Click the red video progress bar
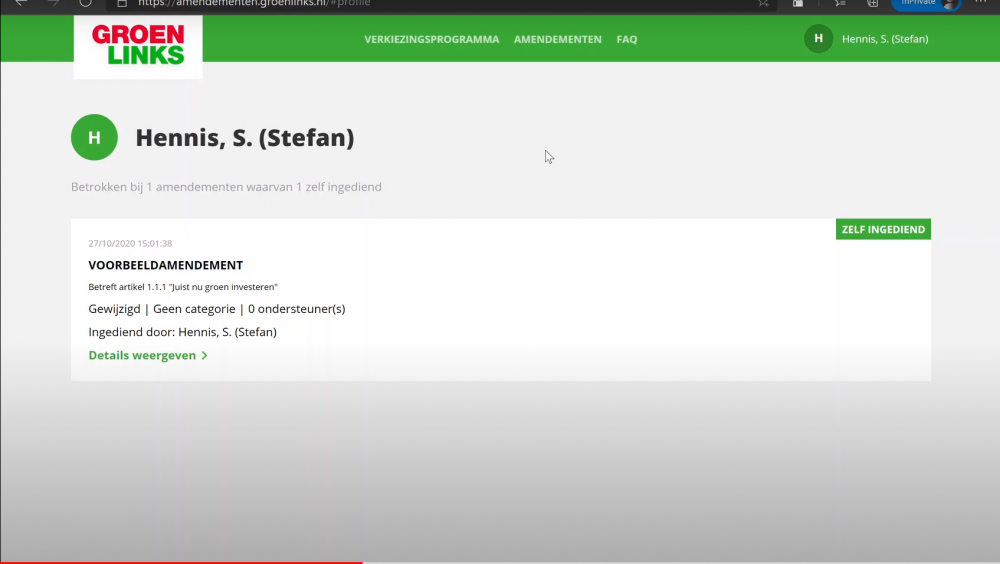Screen dimensions: 1000x564 pyautogui.click(x=180, y=562)
